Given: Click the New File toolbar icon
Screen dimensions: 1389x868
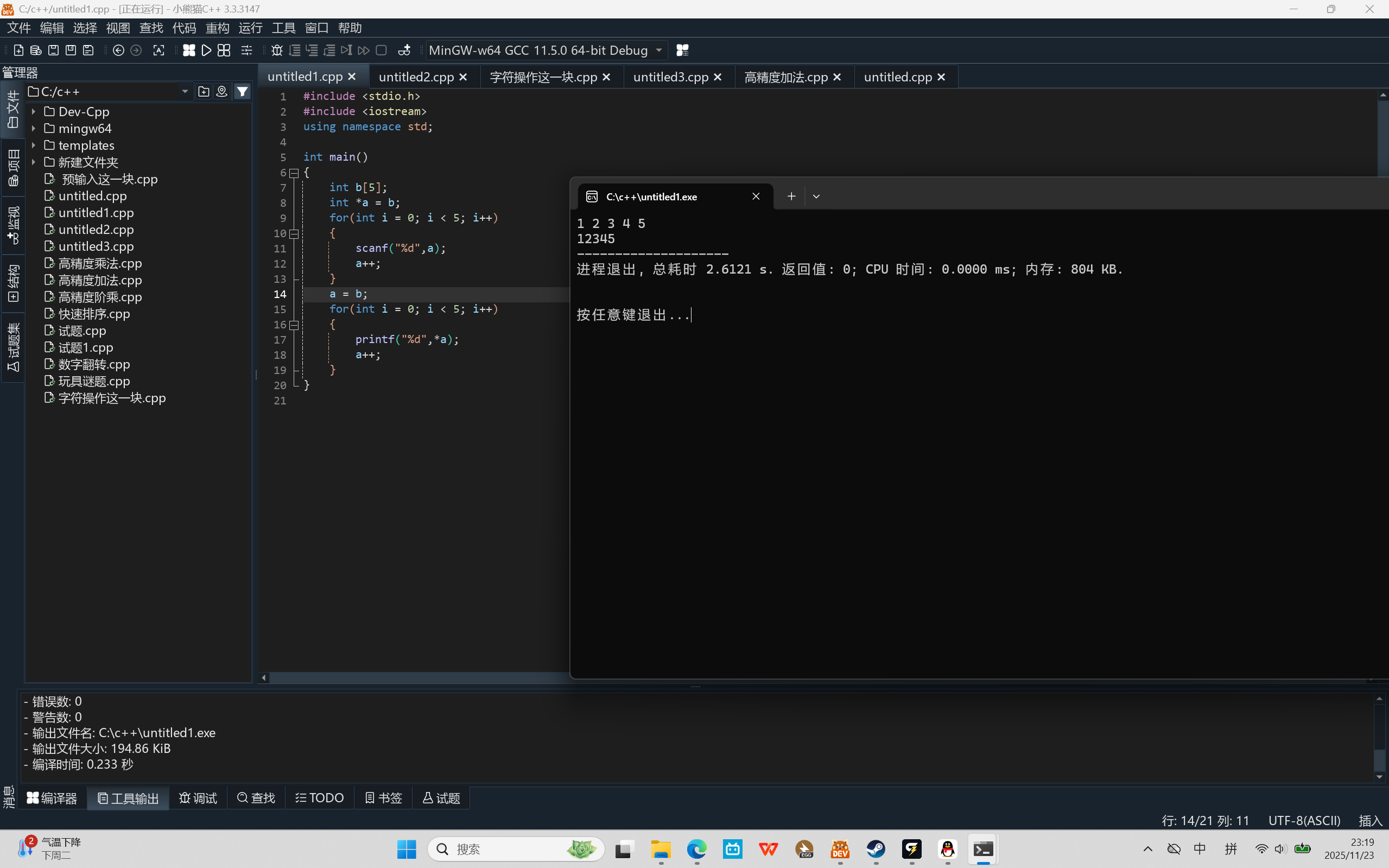Looking at the screenshot, I should pos(18,50).
